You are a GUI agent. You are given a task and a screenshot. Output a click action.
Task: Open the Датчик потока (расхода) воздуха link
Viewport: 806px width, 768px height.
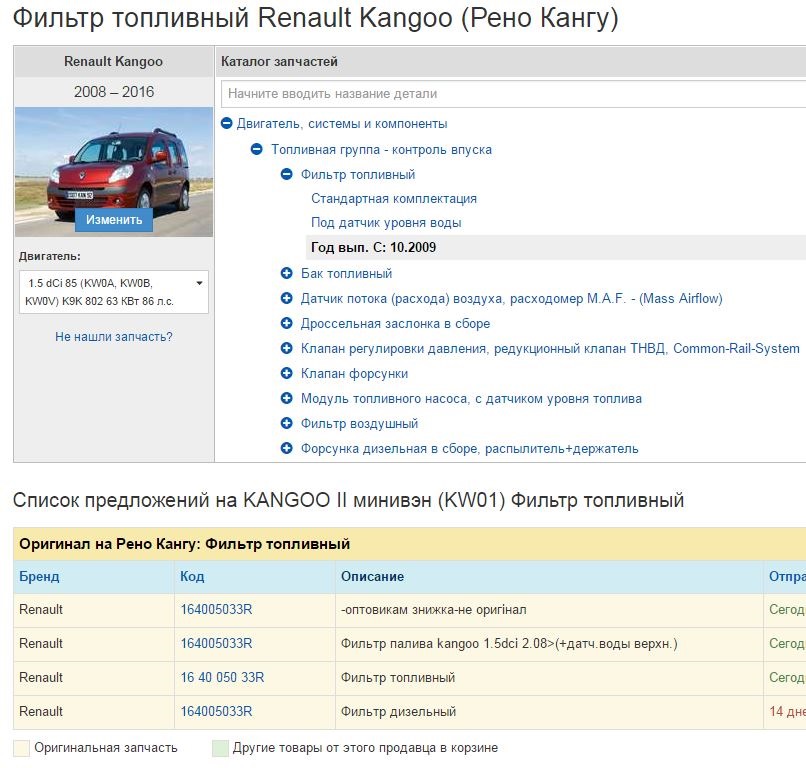point(511,298)
